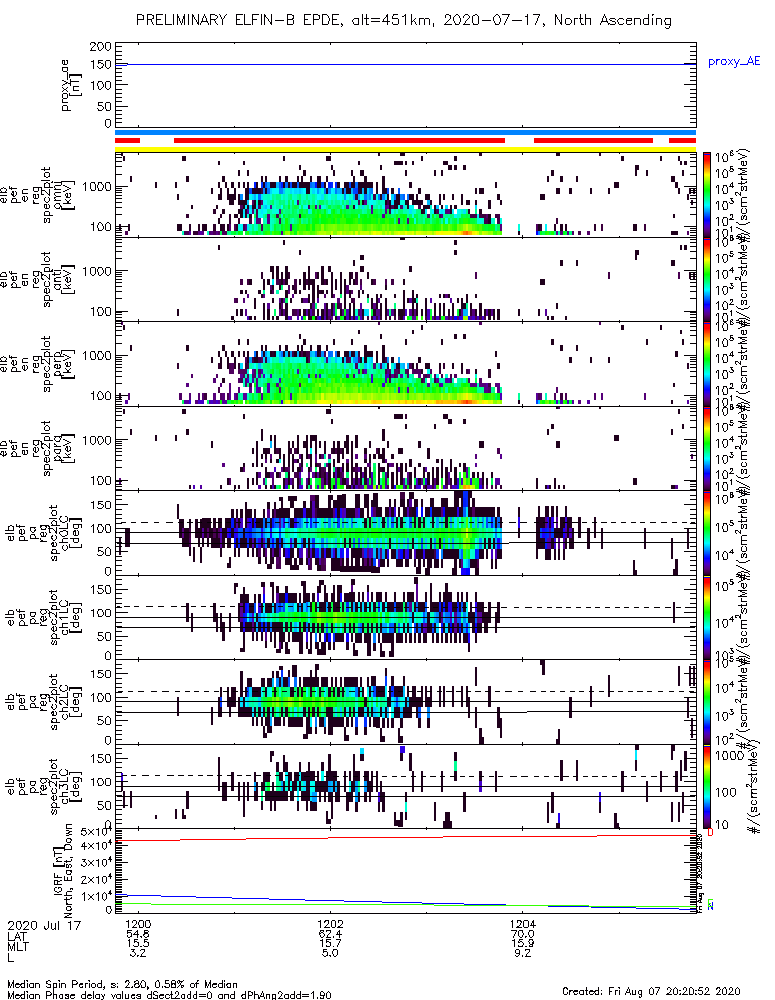Click the time tick label "1202"
This screenshot has height=1000, width=775.
pos(330,924)
